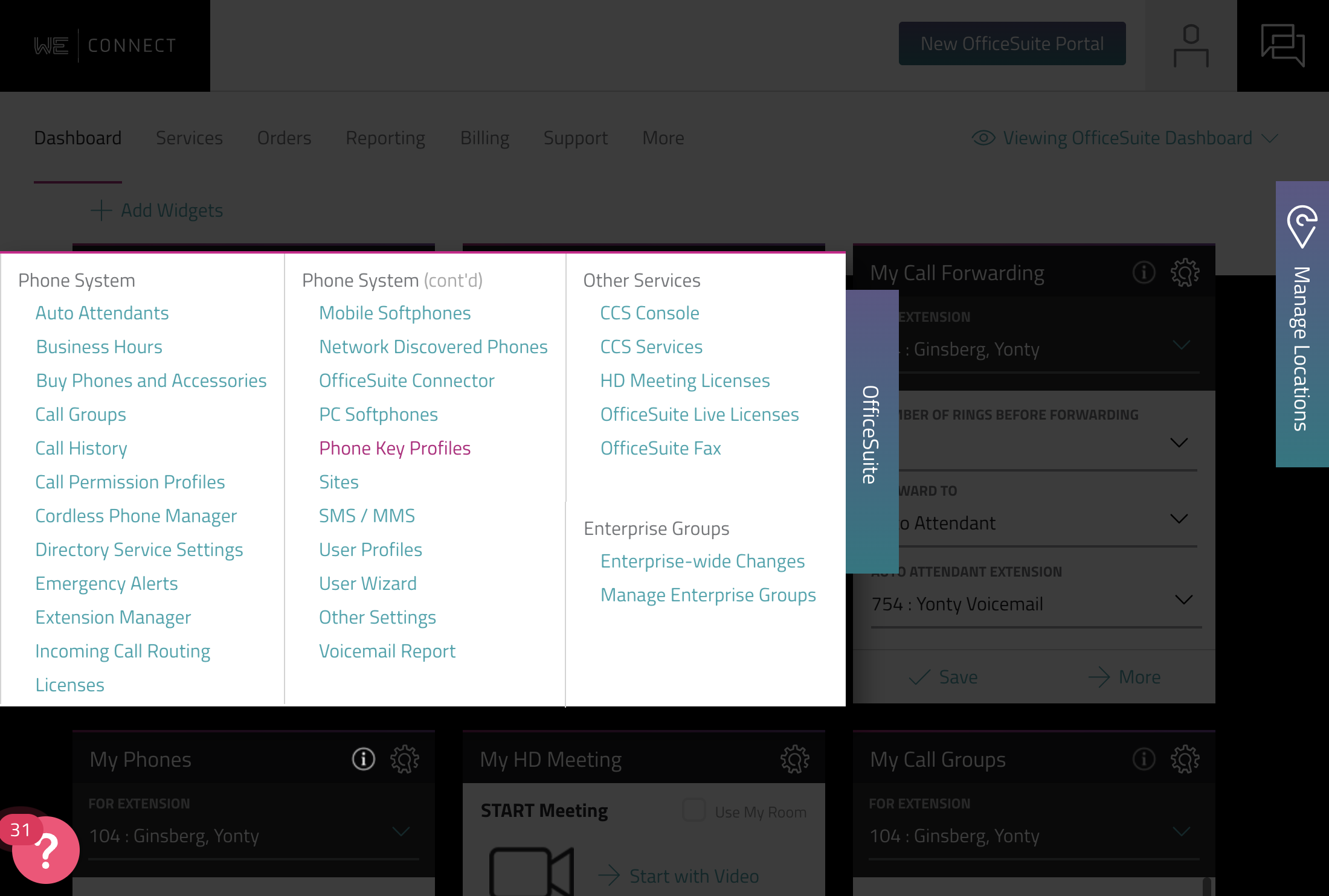Screen dimensions: 1329x896
Task: Select CCS Console link
Action: point(649,313)
